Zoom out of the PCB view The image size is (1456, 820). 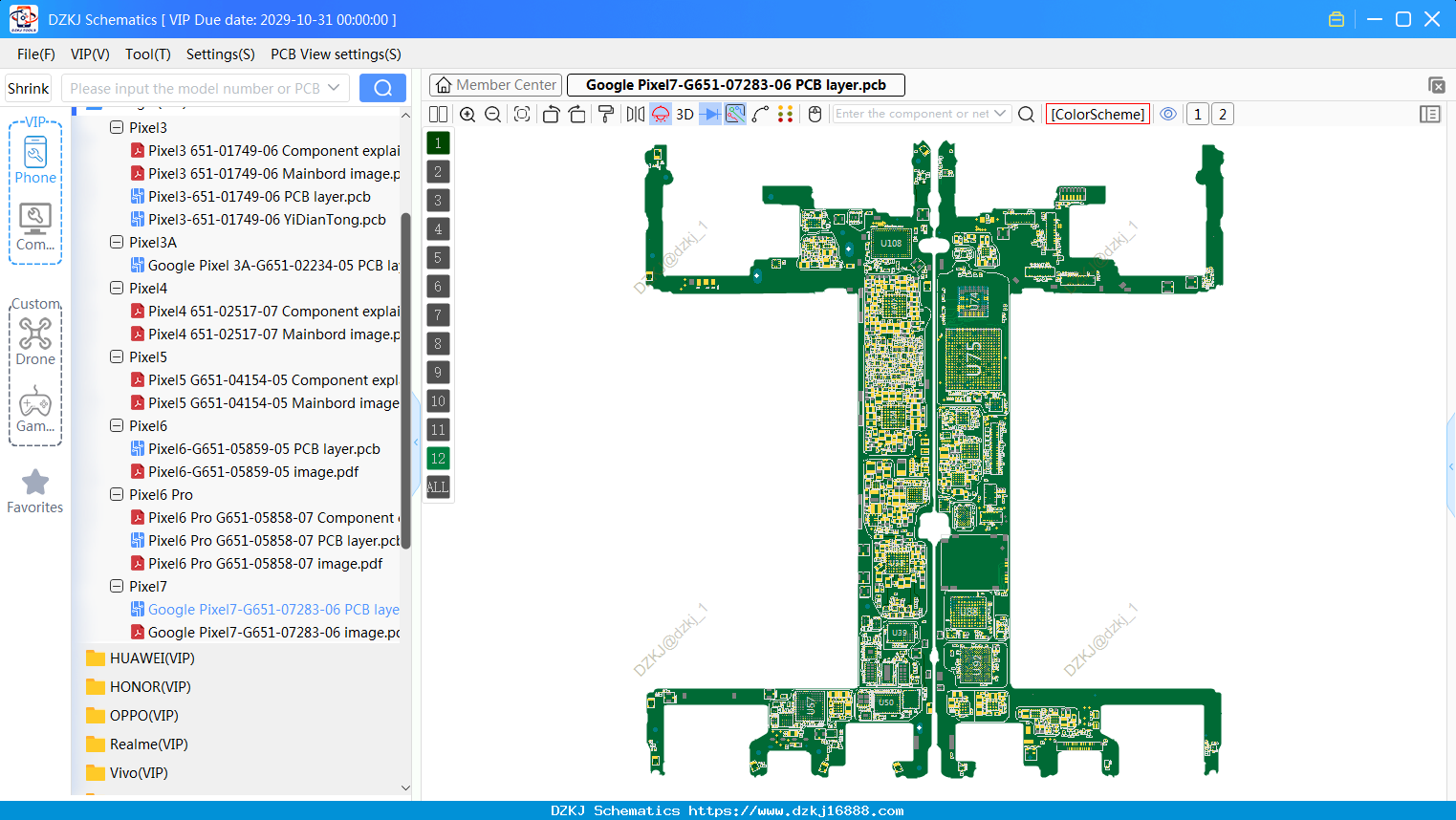[493, 114]
